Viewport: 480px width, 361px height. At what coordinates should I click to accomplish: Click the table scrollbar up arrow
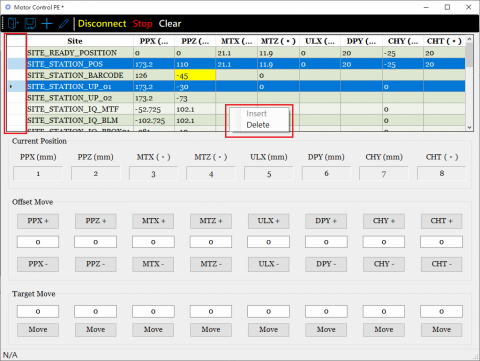click(469, 39)
